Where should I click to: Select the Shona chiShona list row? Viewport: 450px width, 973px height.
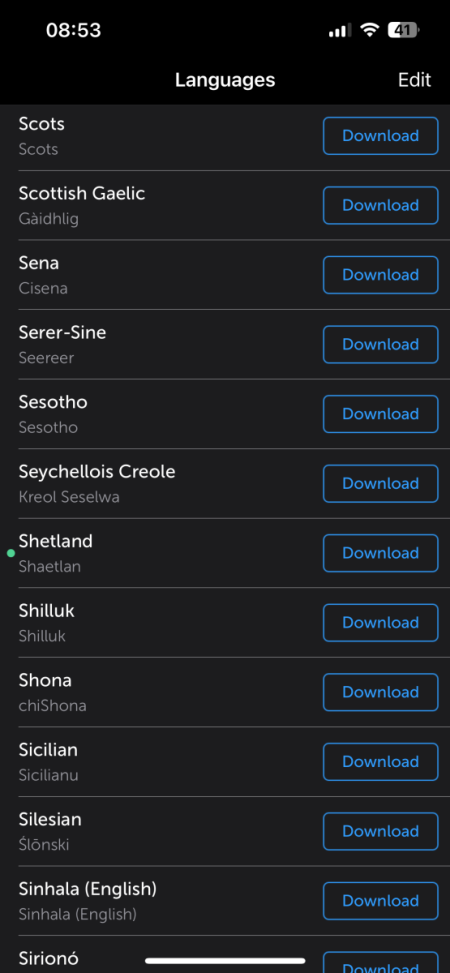coord(225,692)
